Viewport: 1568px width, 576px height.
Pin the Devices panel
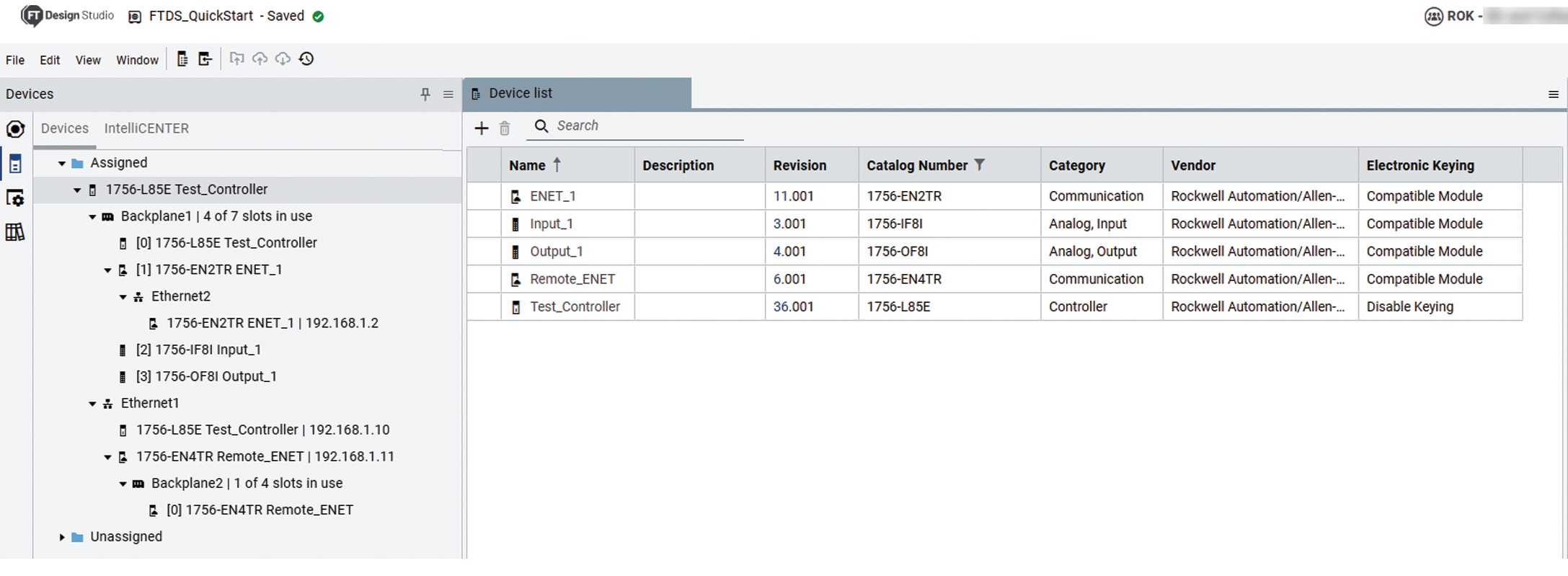coord(425,94)
